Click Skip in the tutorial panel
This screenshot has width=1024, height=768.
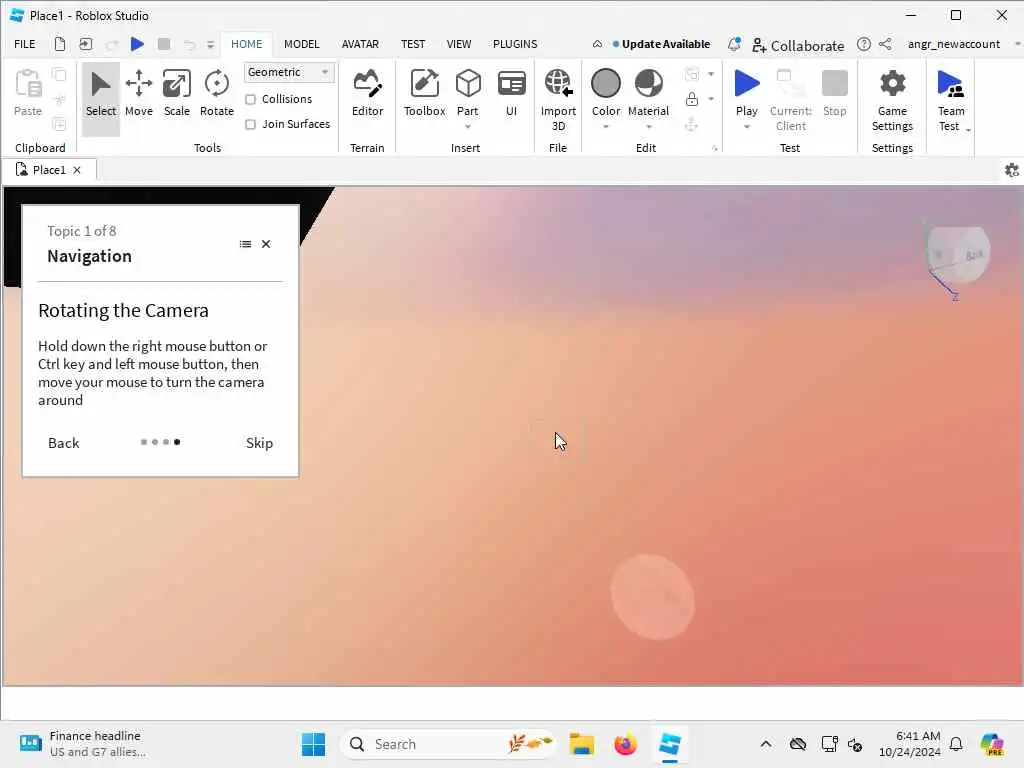(x=259, y=443)
